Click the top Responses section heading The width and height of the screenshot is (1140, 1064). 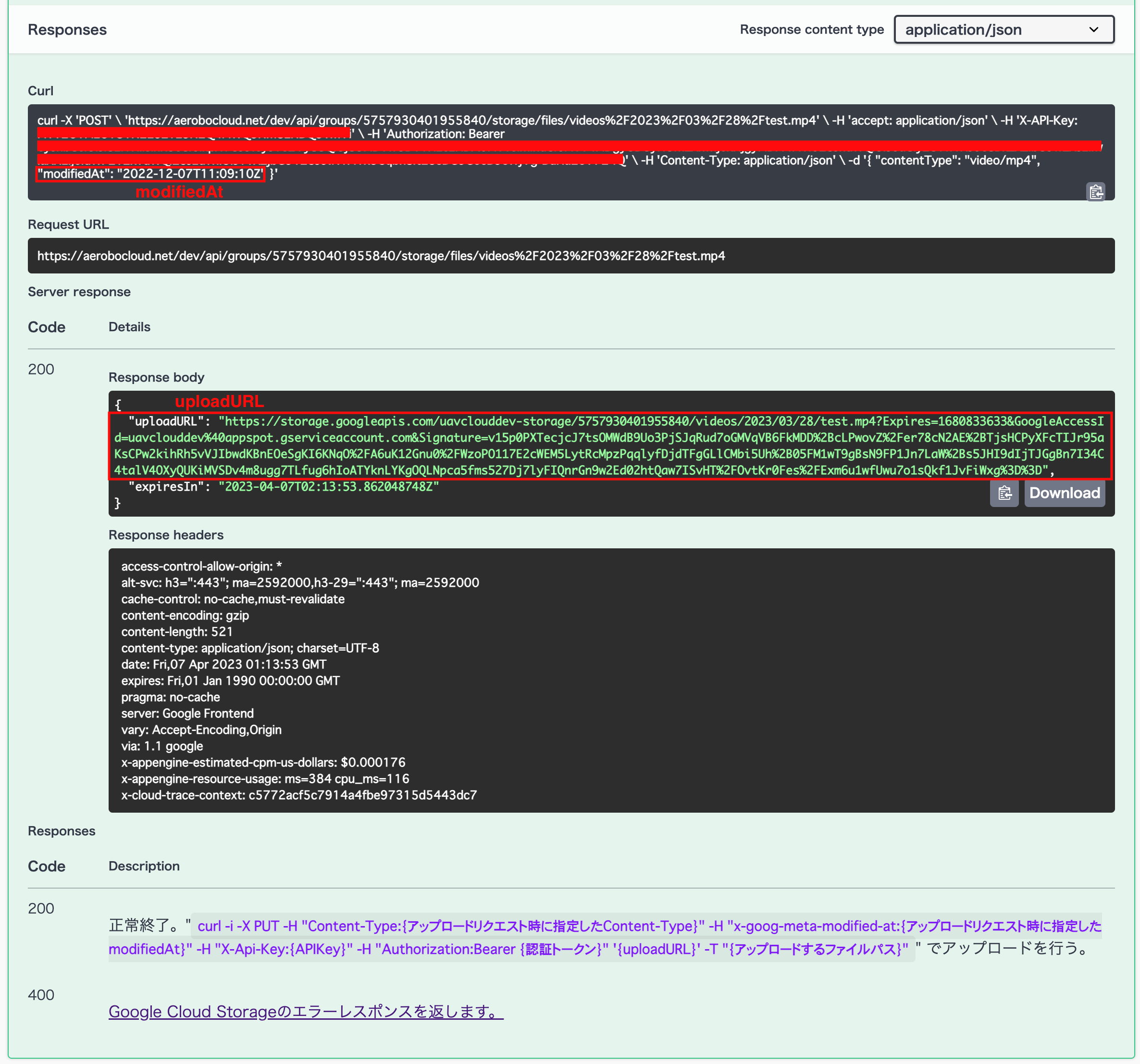click(67, 30)
